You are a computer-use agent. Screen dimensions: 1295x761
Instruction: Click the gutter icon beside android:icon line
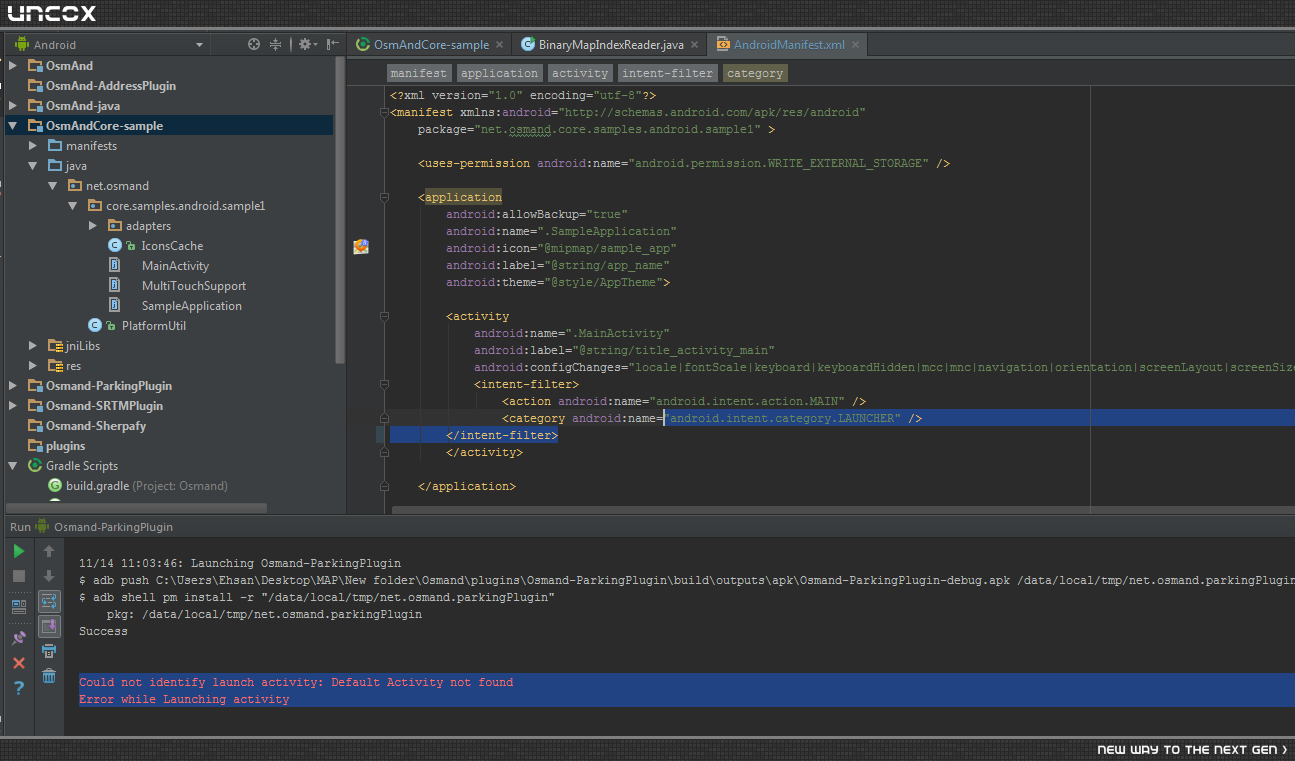[361, 247]
